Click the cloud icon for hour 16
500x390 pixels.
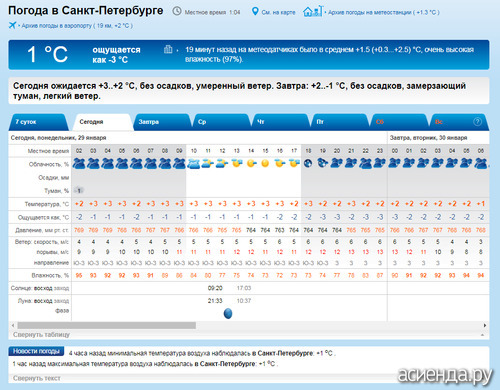point(280,163)
